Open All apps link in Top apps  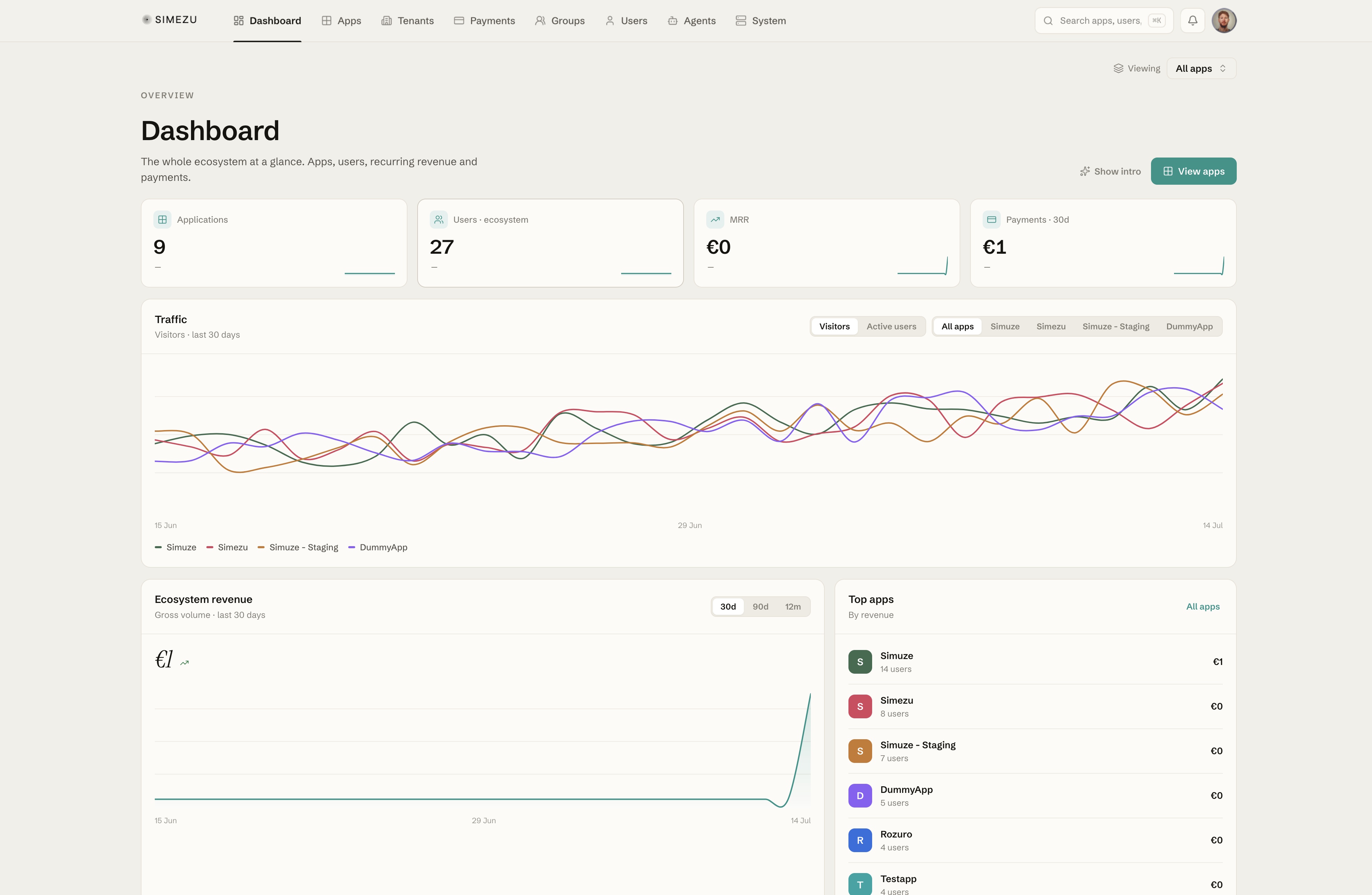(1203, 606)
